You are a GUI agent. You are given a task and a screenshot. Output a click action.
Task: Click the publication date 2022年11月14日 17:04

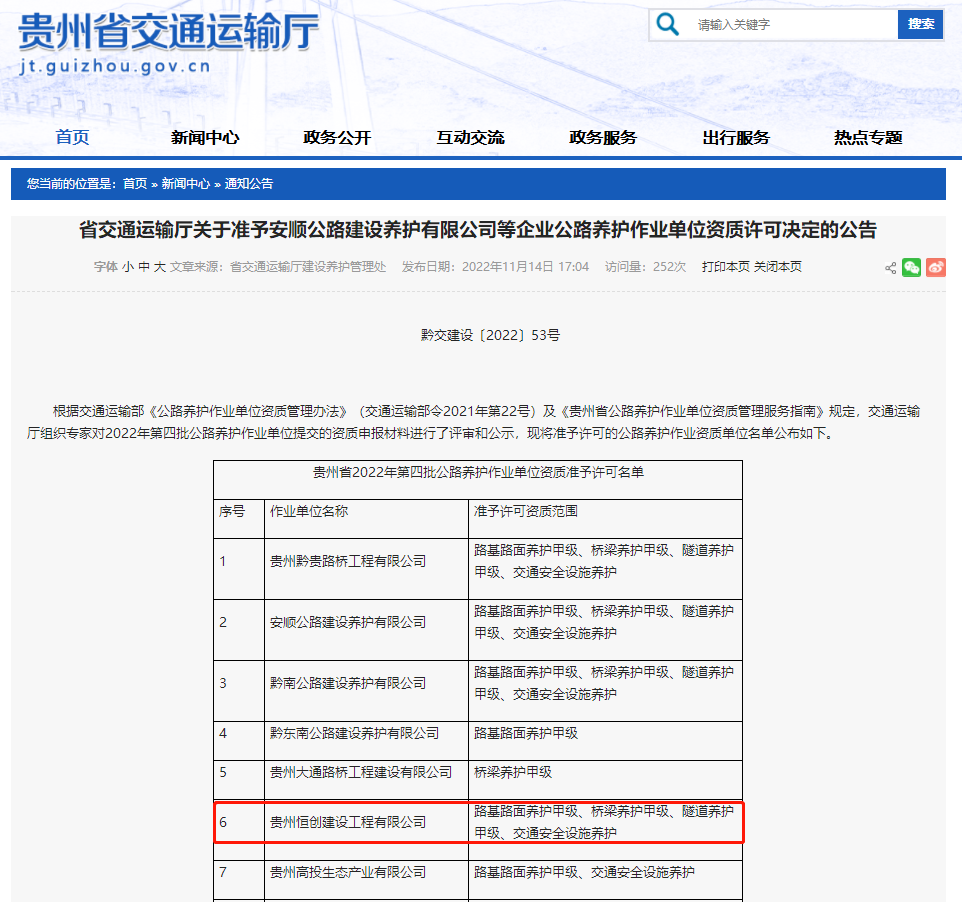coord(525,267)
